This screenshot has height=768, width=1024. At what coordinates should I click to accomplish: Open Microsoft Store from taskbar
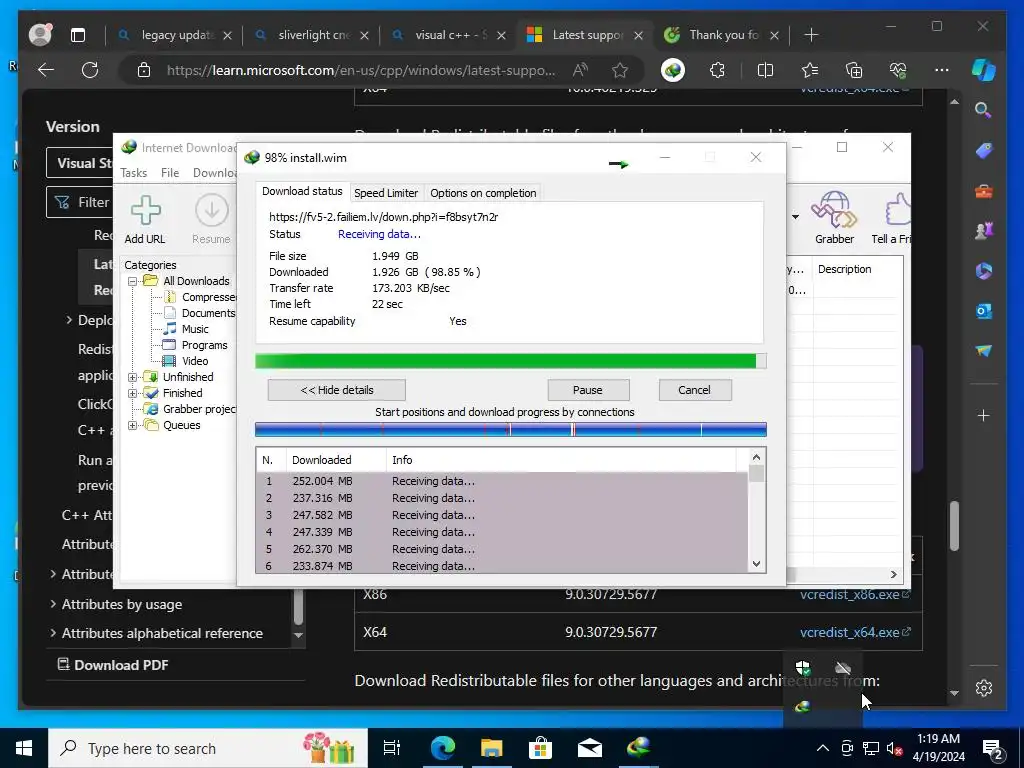point(540,748)
